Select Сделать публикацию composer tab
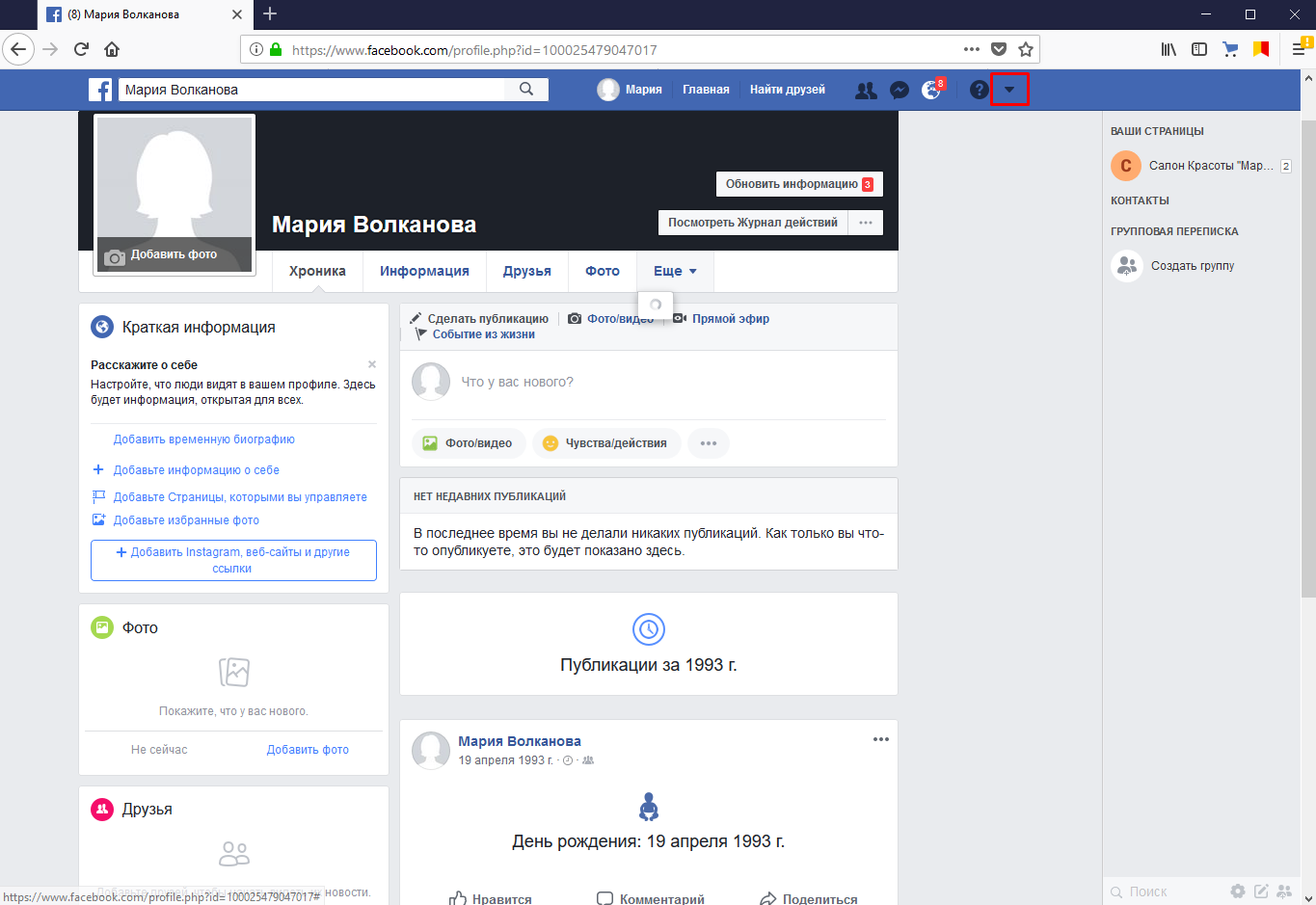This screenshot has height=905, width=1316. [479, 319]
